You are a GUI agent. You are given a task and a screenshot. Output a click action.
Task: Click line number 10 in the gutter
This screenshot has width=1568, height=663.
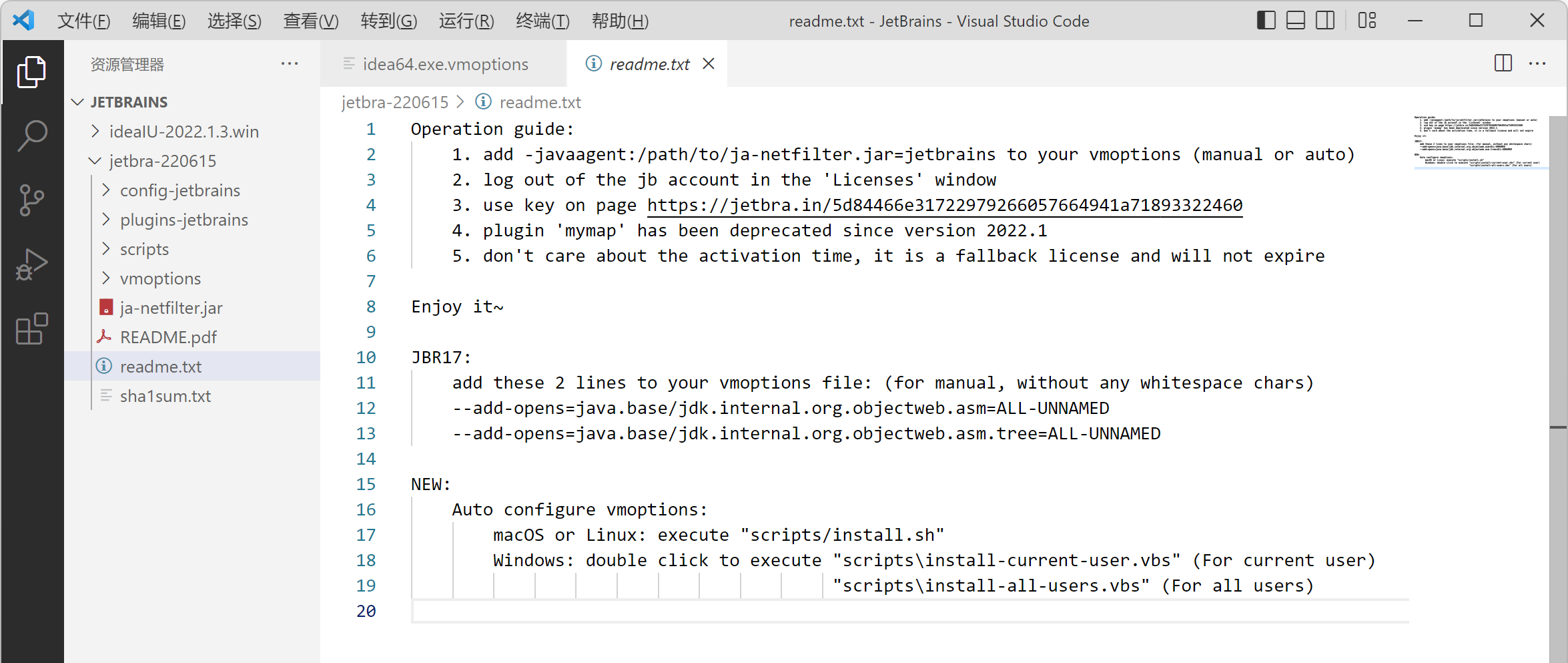pyautogui.click(x=366, y=357)
